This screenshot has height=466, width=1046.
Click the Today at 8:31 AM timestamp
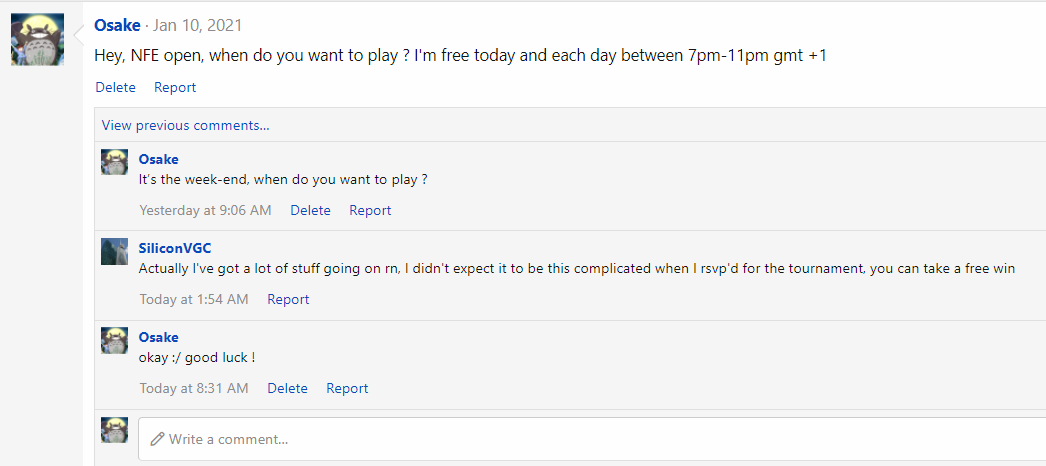point(194,388)
